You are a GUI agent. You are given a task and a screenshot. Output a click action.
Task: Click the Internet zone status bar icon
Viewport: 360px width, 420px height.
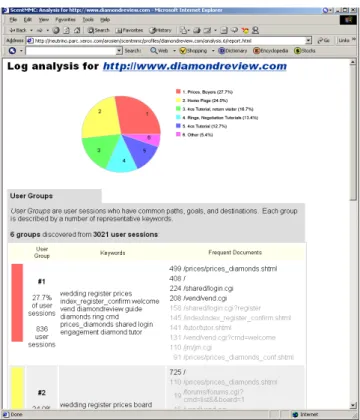[x=295, y=415]
